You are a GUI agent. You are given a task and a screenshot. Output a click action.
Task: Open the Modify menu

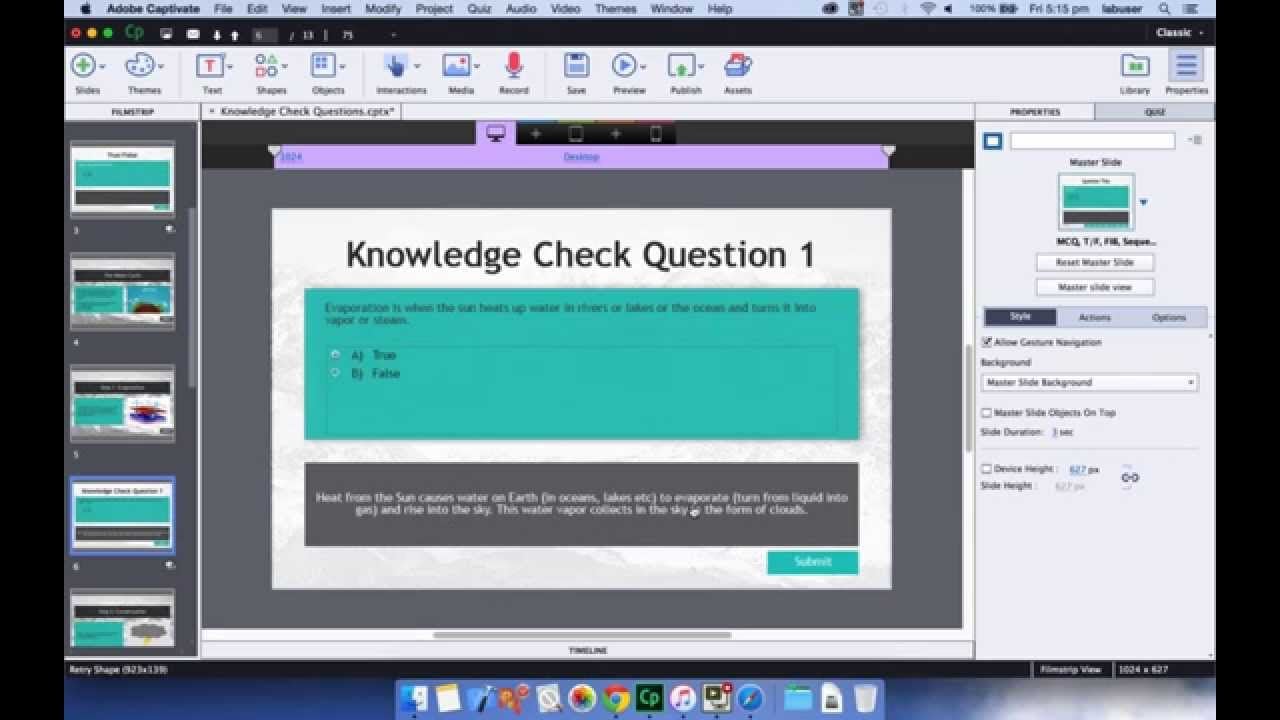coord(383,9)
